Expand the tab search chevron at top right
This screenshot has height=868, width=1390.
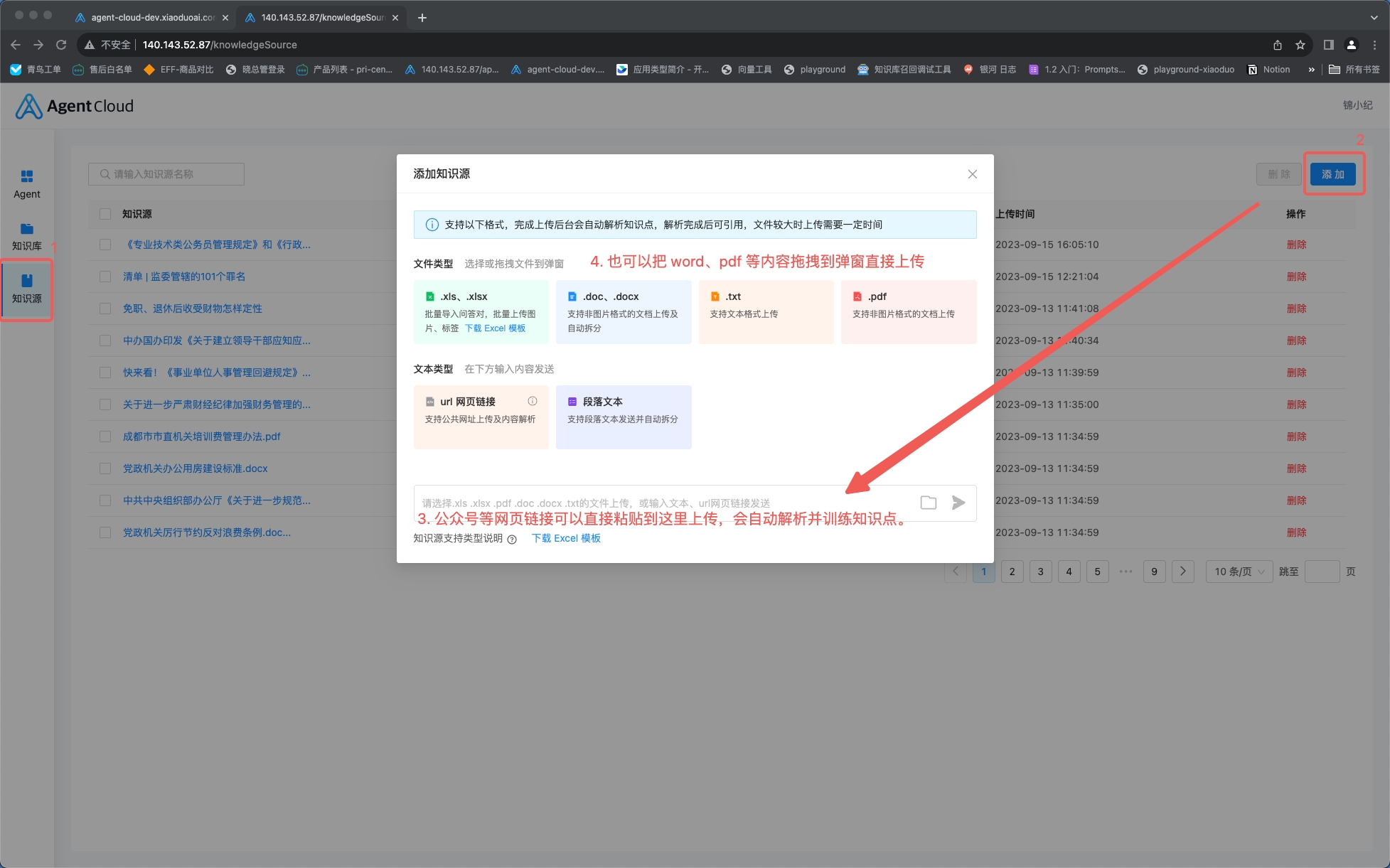[x=1374, y=17]
